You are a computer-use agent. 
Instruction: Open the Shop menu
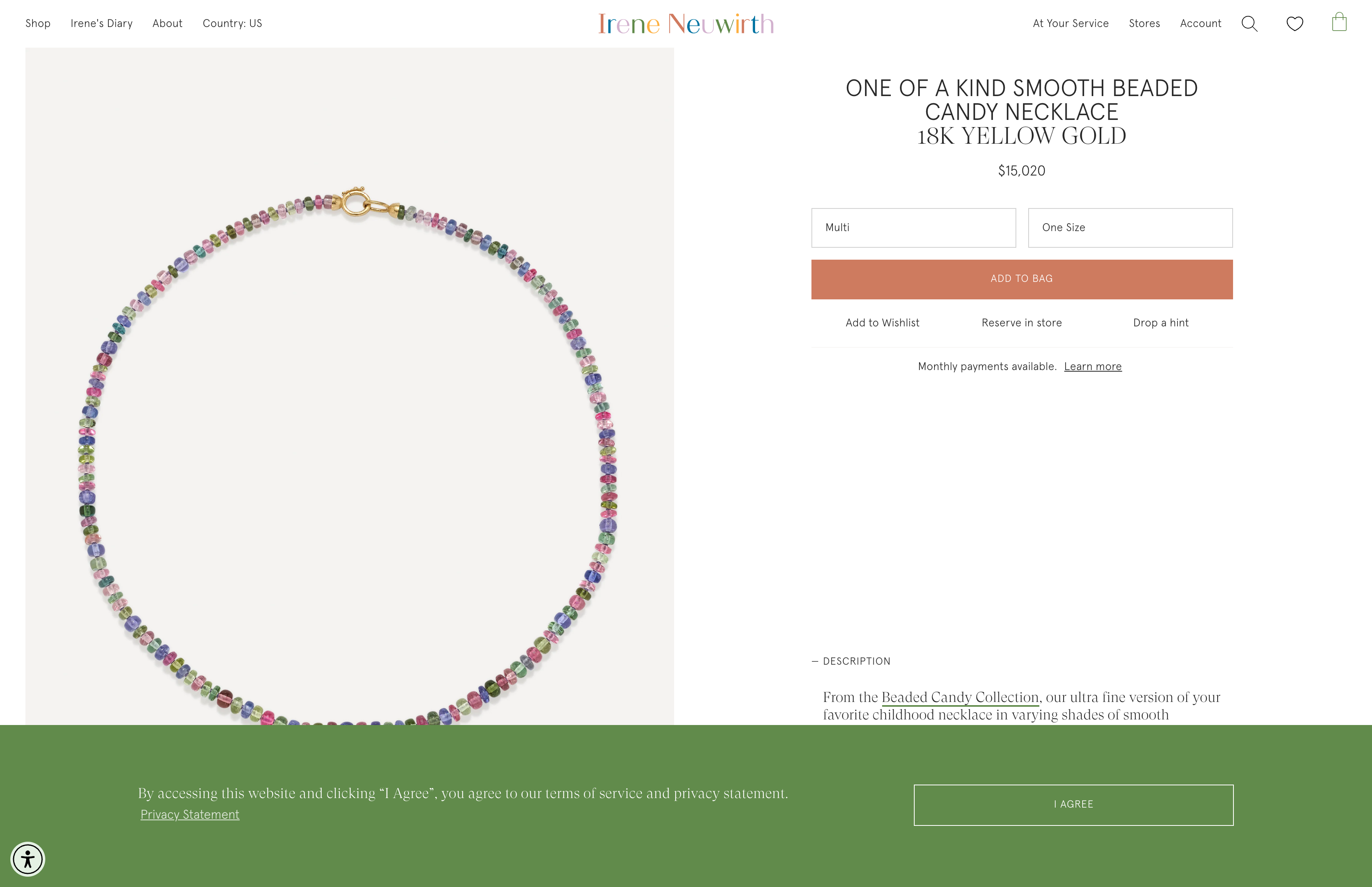pyautogui.click(x=38, y=23)
